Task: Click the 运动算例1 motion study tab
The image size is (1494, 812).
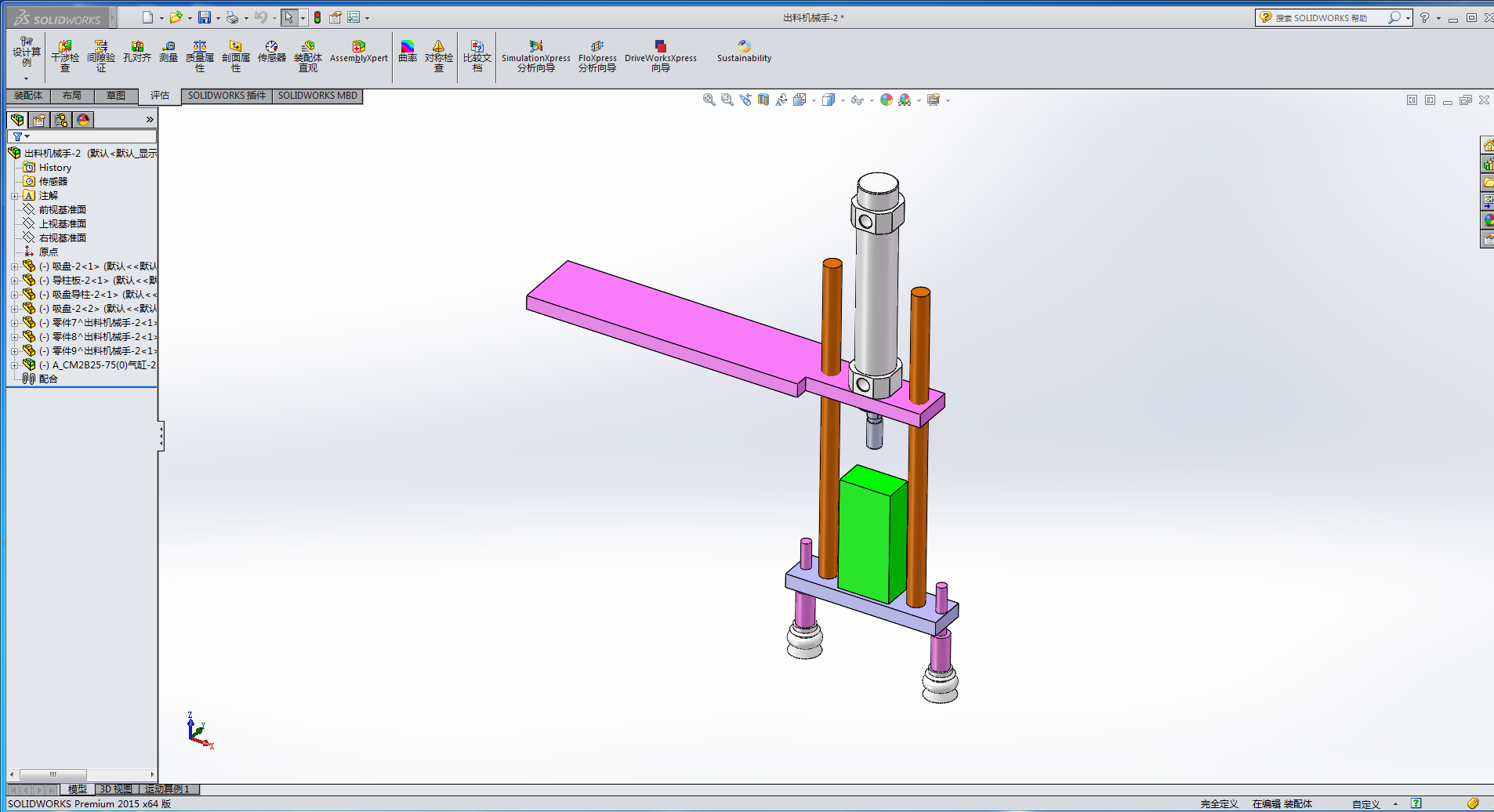Action: click(x=167, y=789)
